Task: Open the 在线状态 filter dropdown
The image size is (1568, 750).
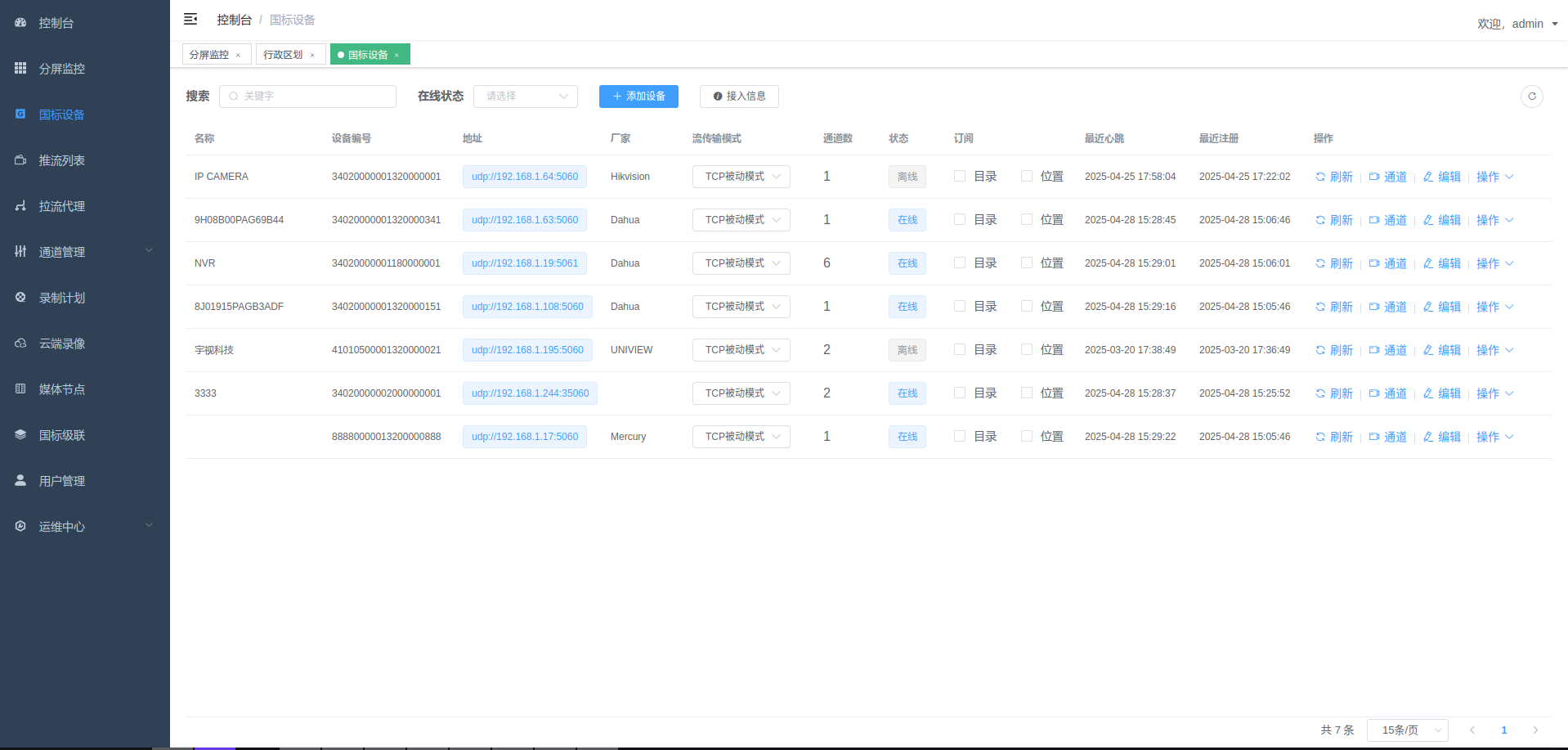Action: point(526,97)
